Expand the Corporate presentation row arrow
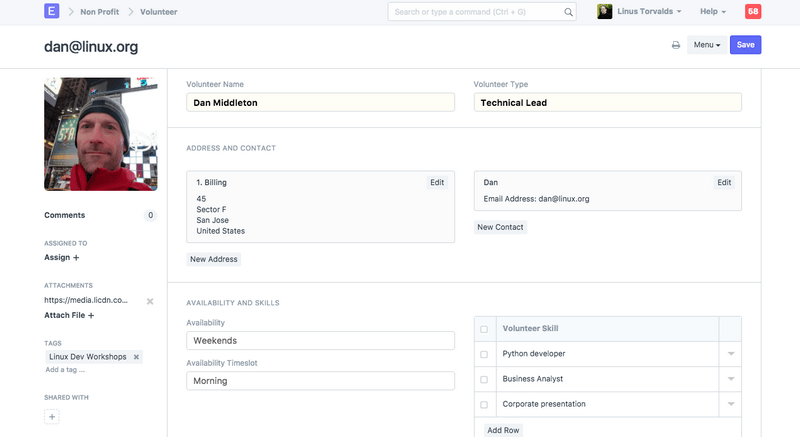800x437 pixels. tap(730, 404)
